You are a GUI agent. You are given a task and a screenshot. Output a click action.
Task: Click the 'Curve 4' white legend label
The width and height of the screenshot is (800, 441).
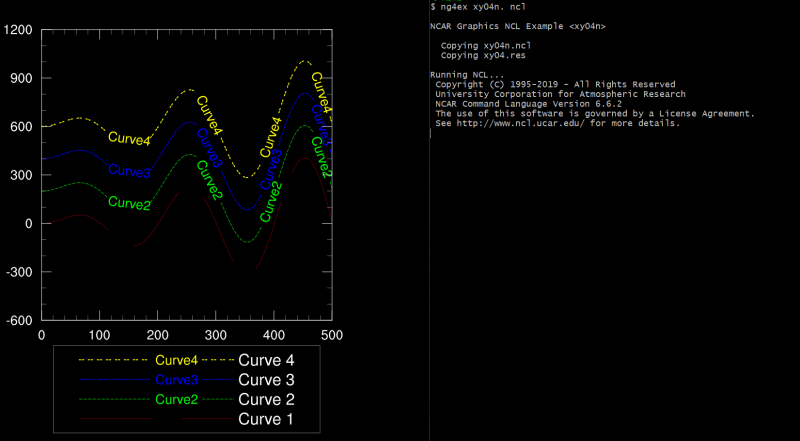tap(266, 359)
